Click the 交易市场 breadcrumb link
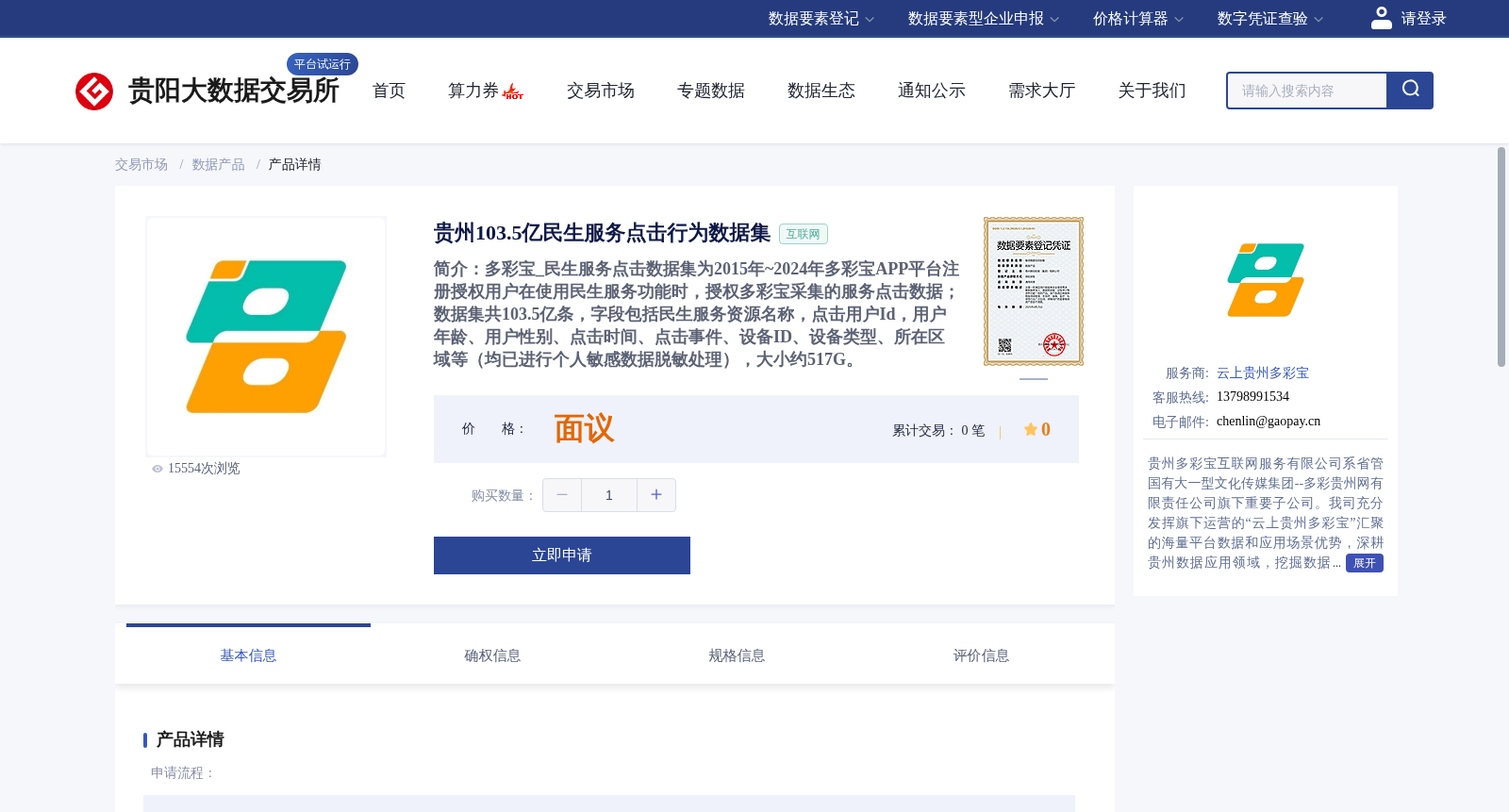1509x812 pixels. pos(141,165)
